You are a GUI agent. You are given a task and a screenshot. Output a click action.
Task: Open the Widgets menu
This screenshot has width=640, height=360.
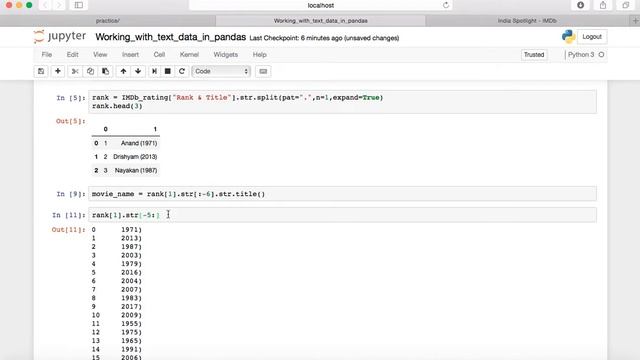225,55
